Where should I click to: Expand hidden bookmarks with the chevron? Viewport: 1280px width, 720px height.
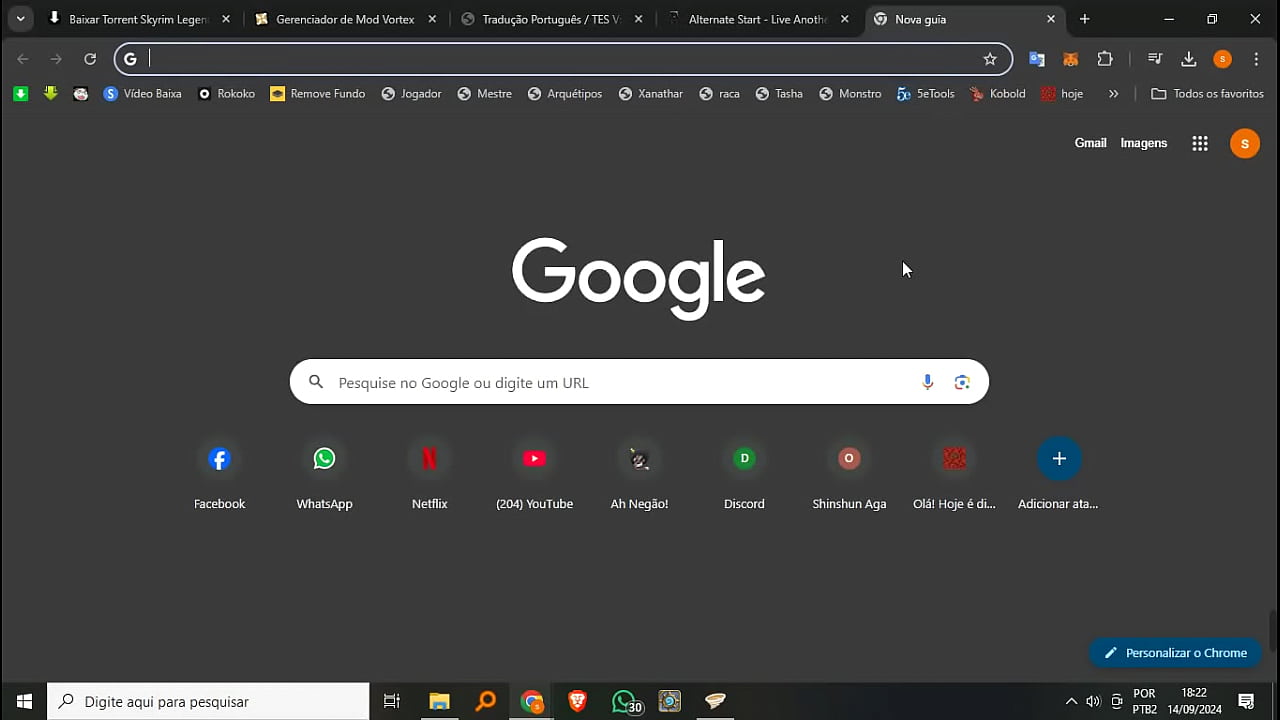(x=1114, y=93)
